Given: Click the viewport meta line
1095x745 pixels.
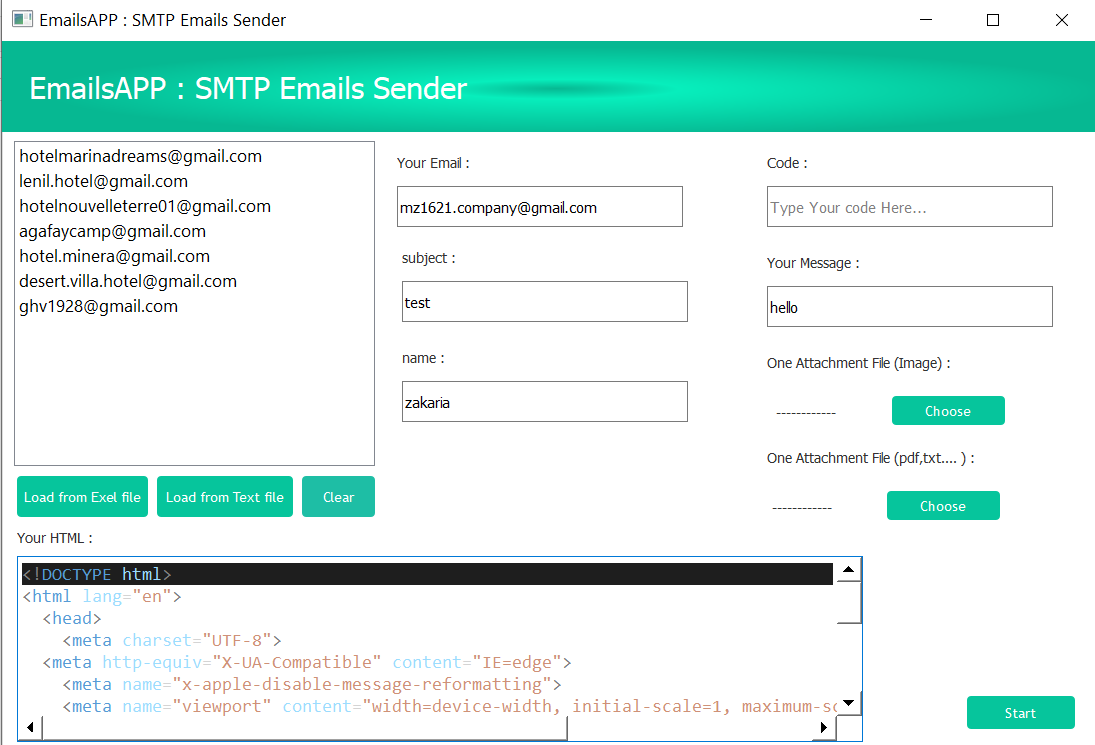Looking at the screenshot, I should tap(449, 707).
